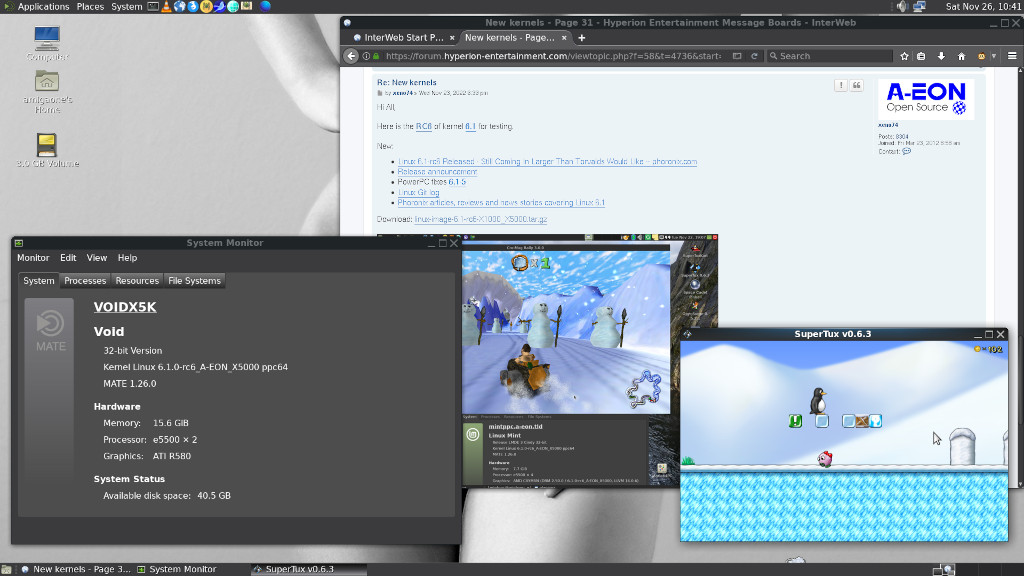The height and width of the screenshot is (576, 1024).
Task: Open the RC6 link in the post
Action: [423, 127]
